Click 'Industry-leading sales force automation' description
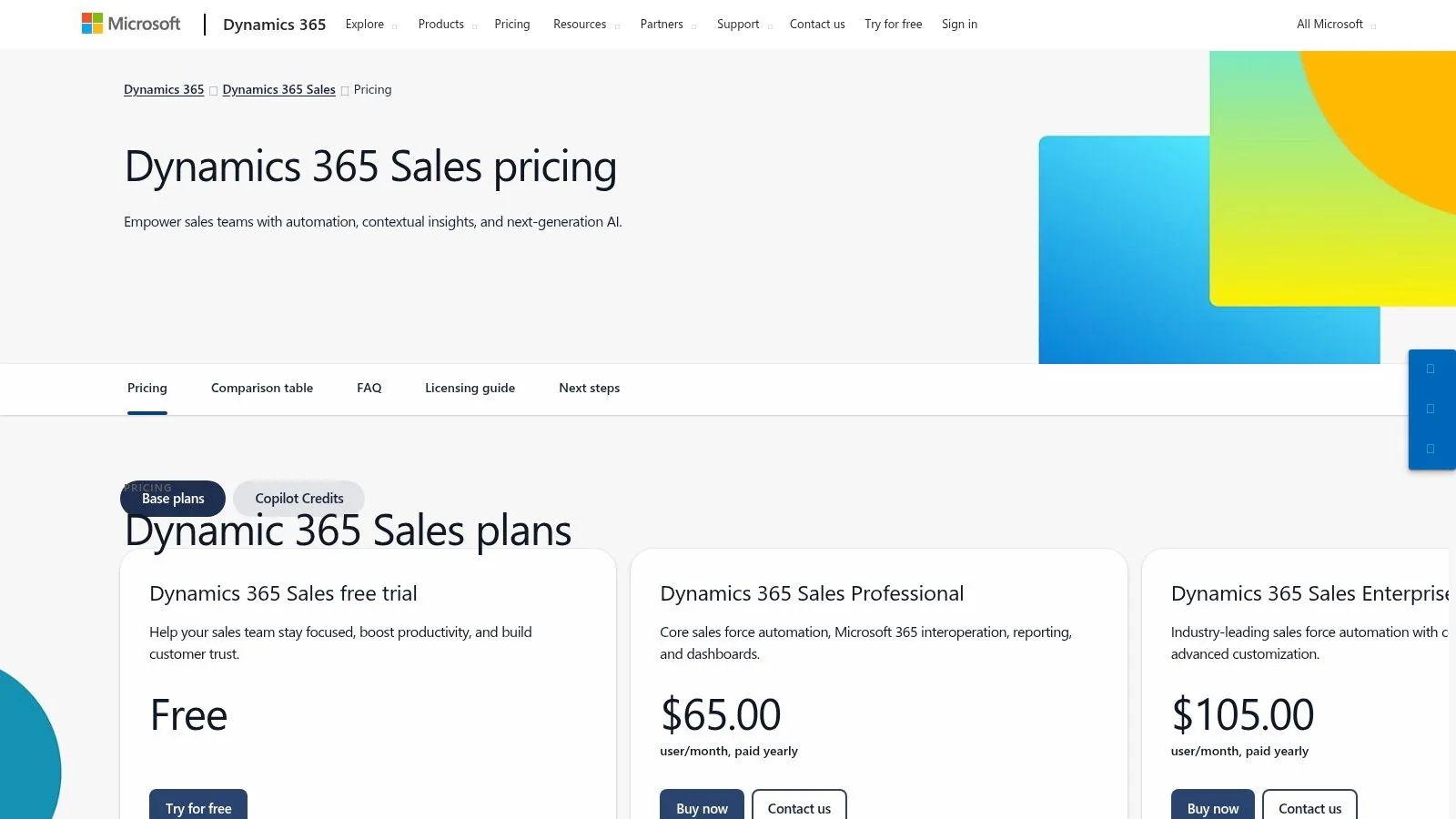 [x=1309, y=643]
